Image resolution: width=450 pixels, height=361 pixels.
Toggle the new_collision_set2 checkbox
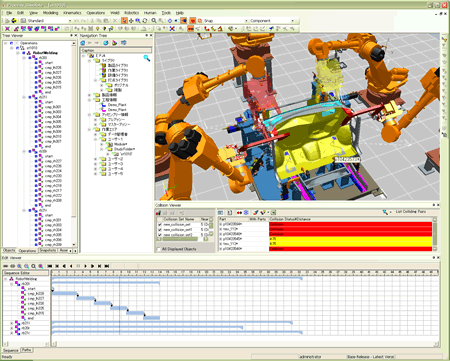click(160, 235)
